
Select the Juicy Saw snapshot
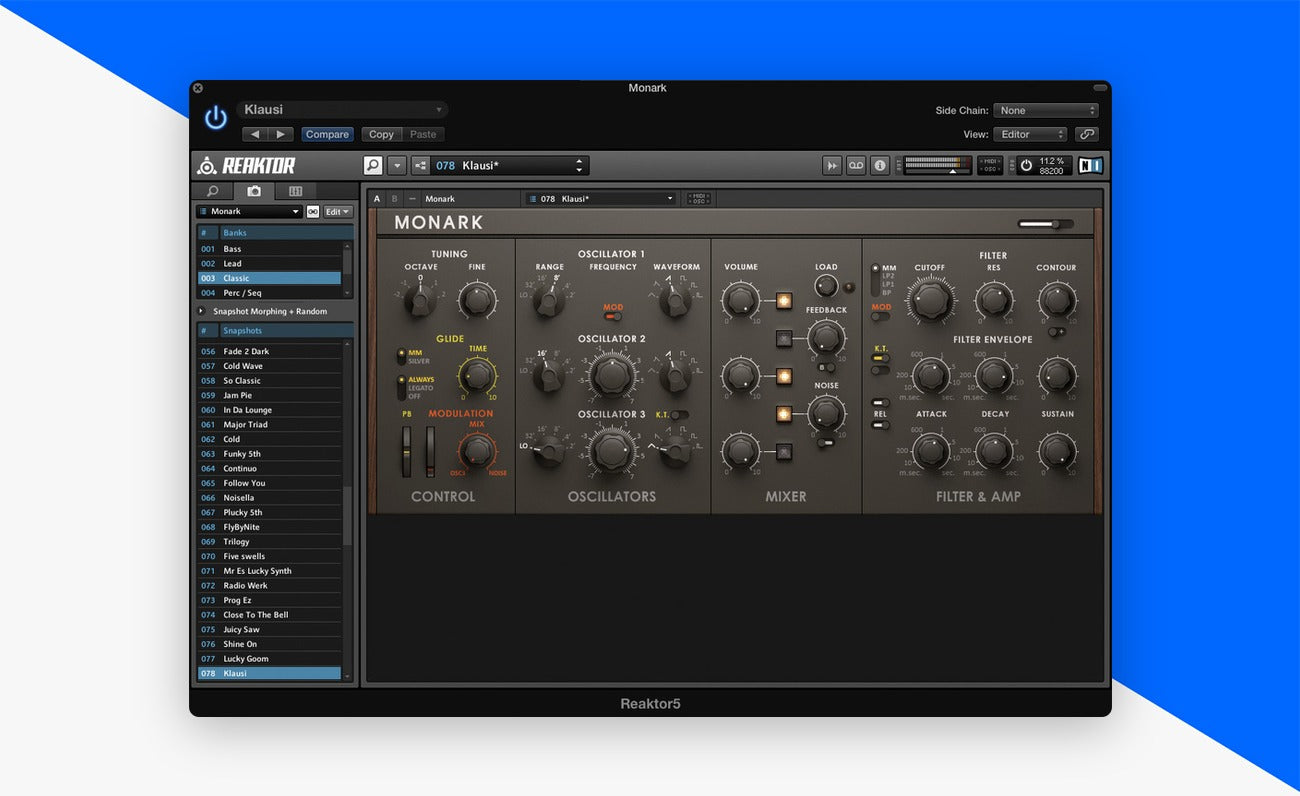[x=269, y=630]
